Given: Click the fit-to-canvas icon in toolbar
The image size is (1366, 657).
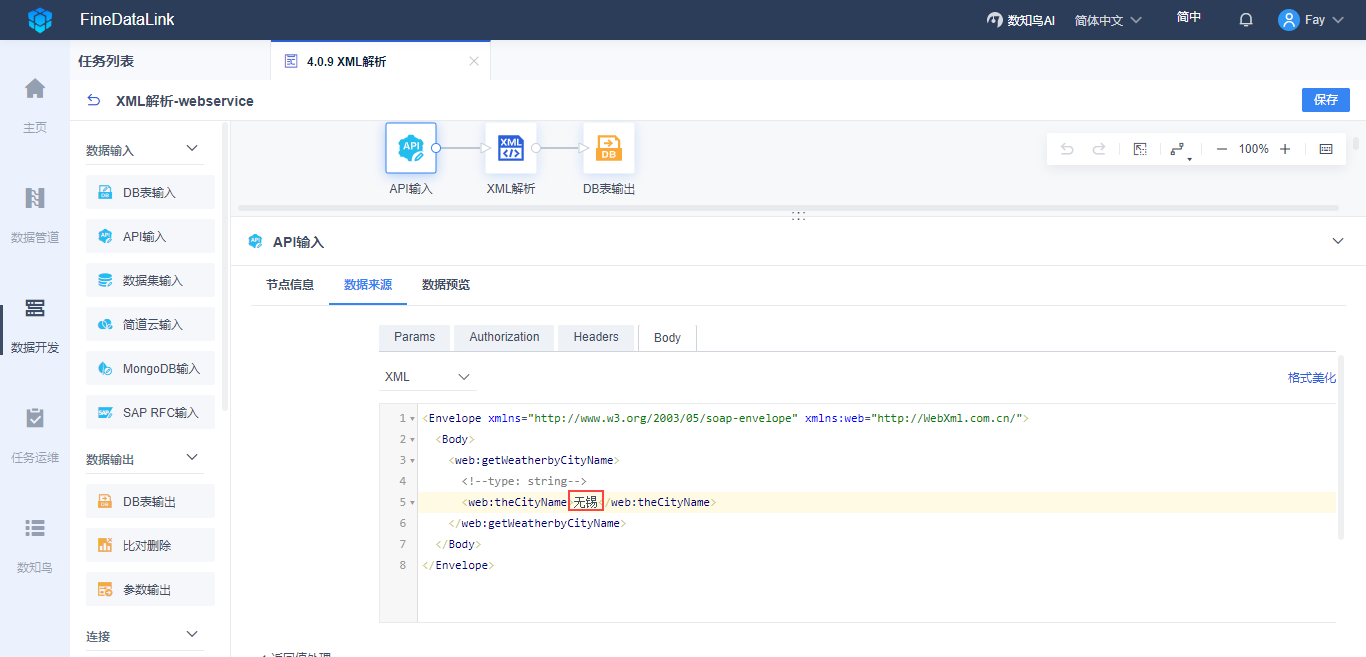Looking at the screenshot, I should tap(1139, 149).
